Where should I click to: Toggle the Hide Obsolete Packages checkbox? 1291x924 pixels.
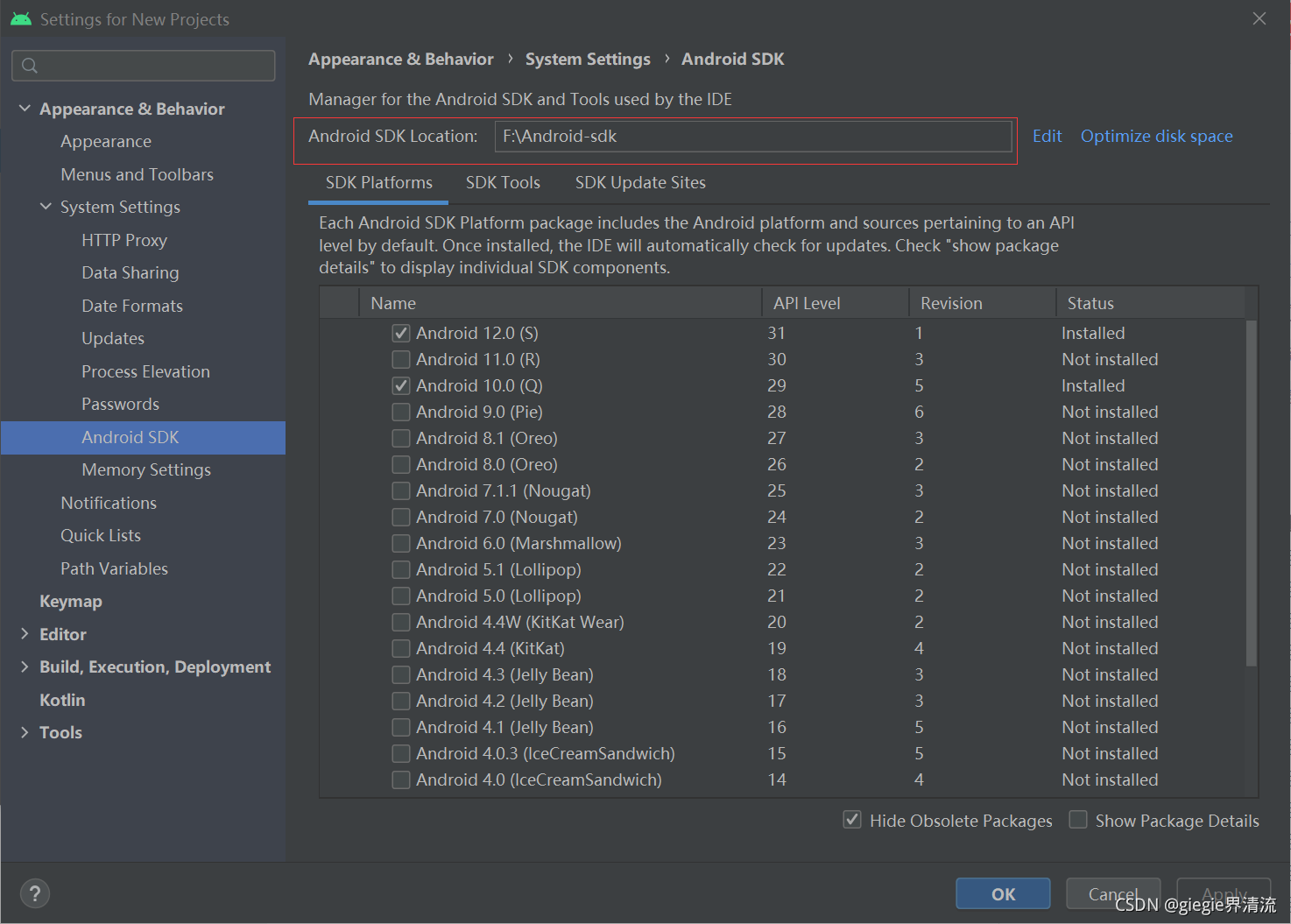(x=852, y=820)
